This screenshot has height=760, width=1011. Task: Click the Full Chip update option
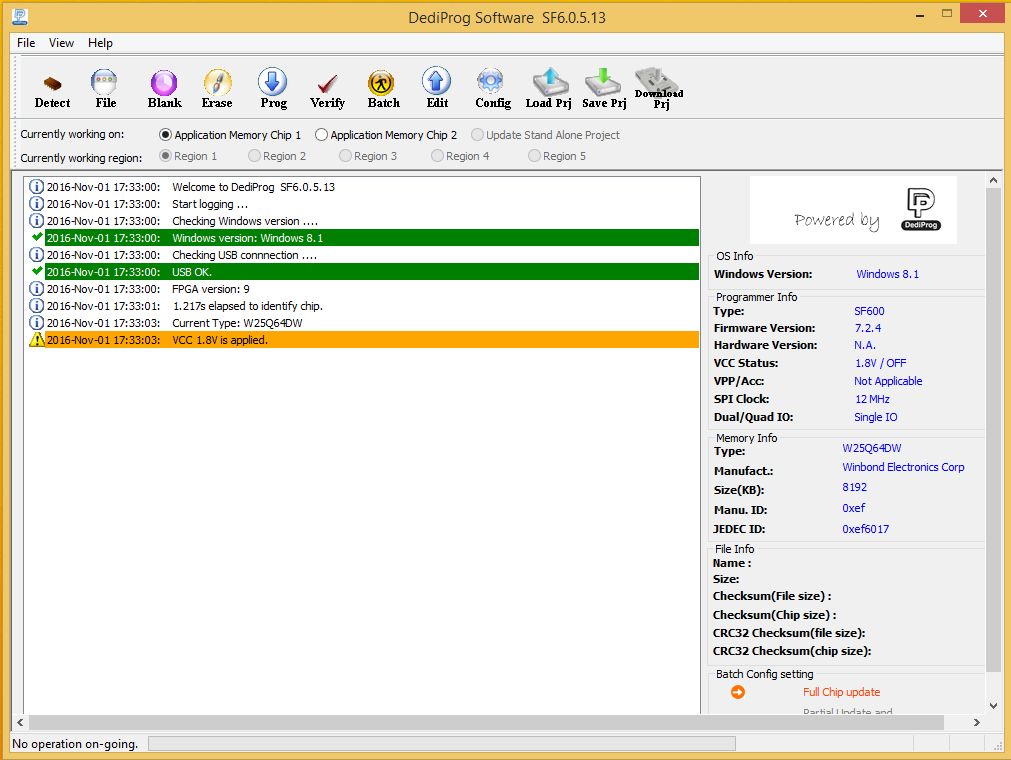pos(841,692)
